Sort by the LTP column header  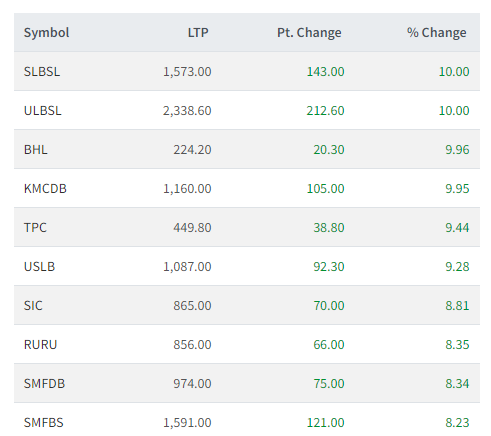(198, 33)
